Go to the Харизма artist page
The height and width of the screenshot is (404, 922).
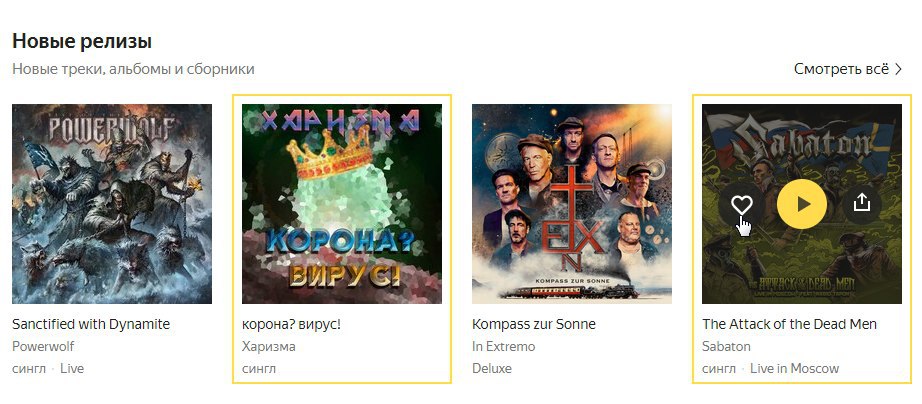pos(269,347)
